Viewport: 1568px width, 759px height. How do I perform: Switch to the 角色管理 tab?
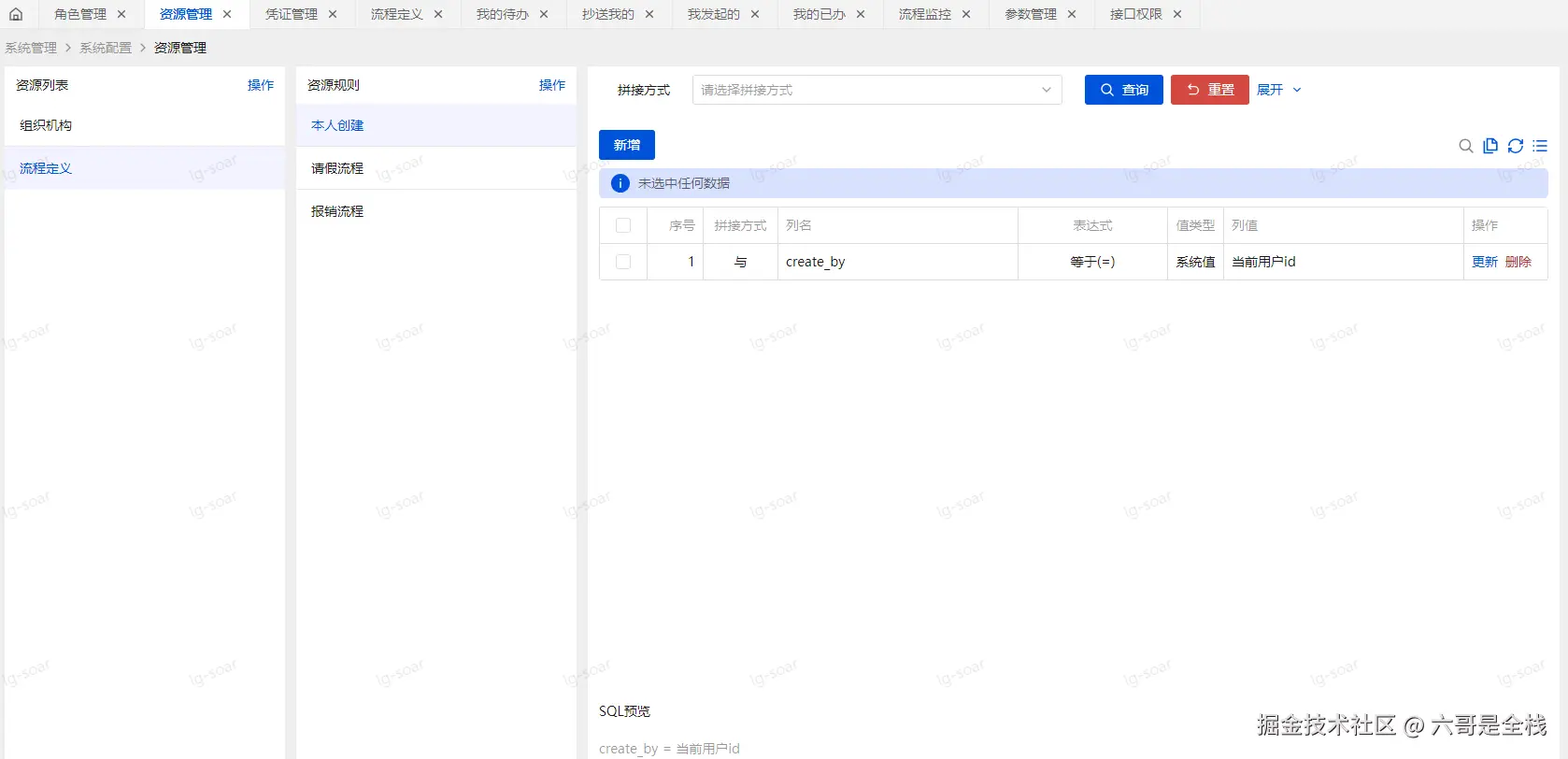point(80,14)
